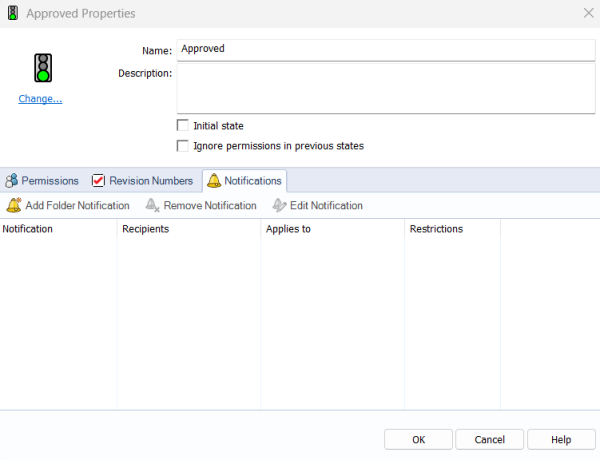This screenshot has width=600, height=460.
Task: Click the Add Folder Notification bell icon
Action: pyautogui.click(x=13, y=205)
